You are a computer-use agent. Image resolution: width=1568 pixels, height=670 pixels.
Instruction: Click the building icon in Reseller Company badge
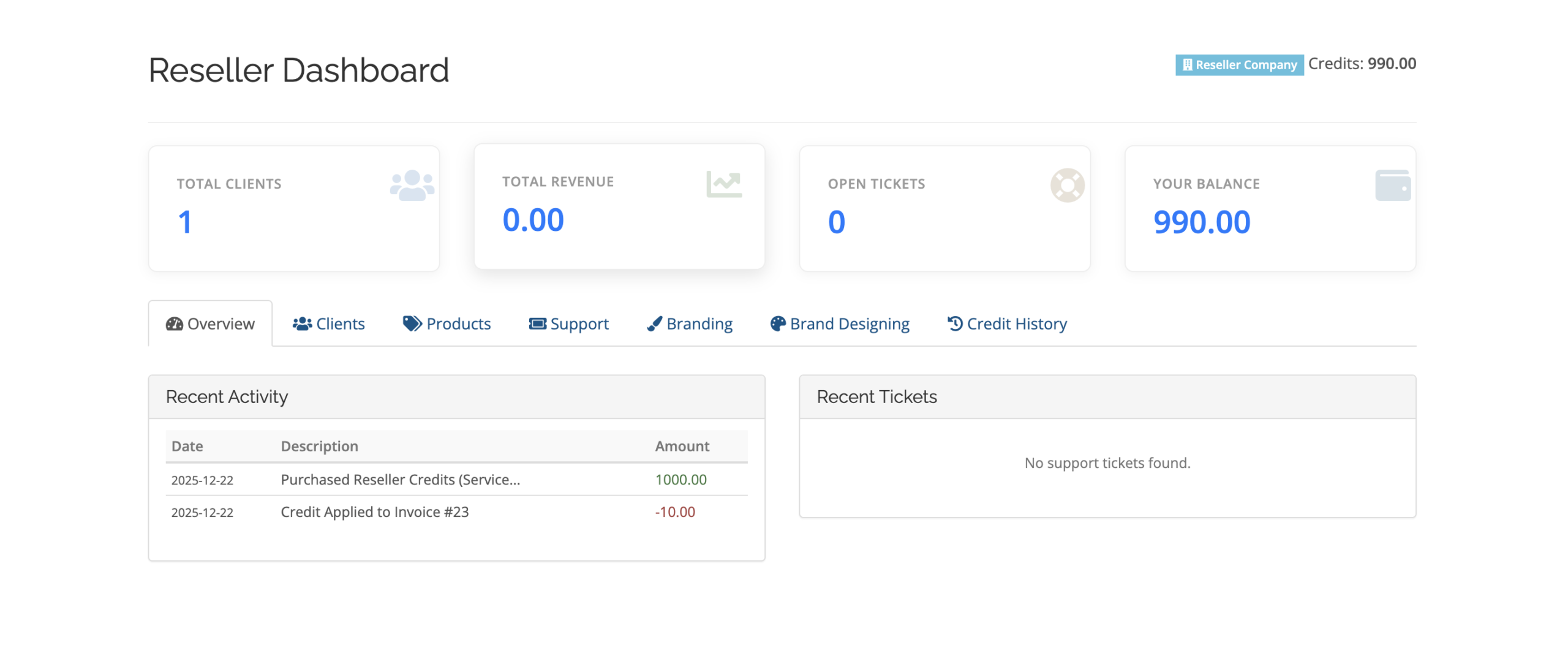tap(1187, 65)
